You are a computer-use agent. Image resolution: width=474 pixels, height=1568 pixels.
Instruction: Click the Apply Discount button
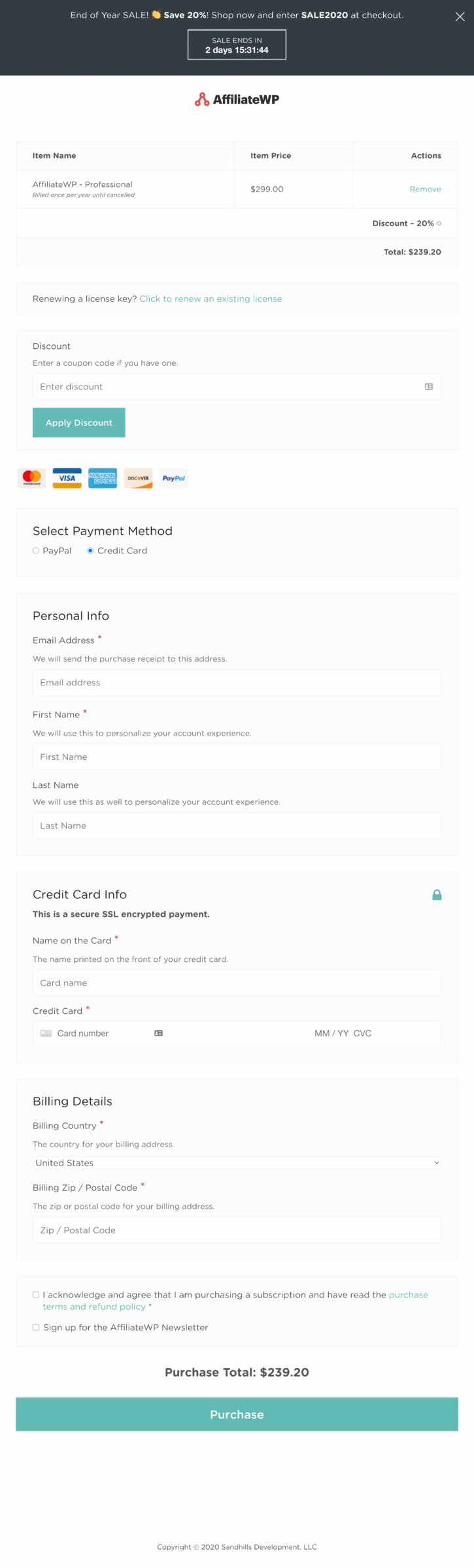click(79, 423)
